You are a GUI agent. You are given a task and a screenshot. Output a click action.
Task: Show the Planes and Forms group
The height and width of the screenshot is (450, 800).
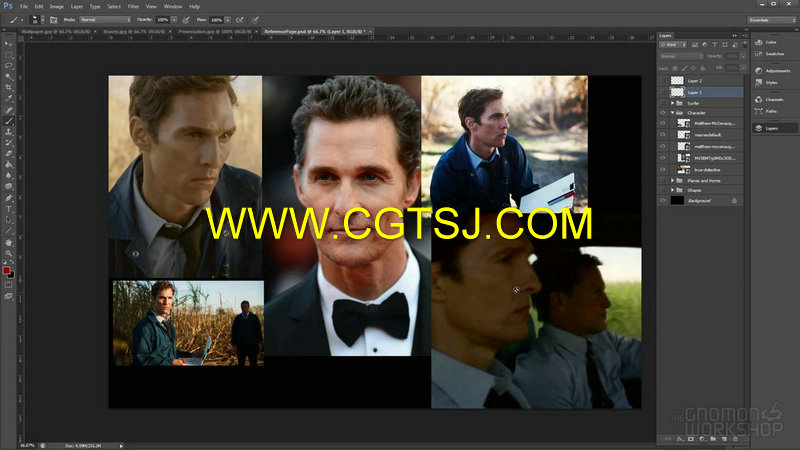point(662,181)
